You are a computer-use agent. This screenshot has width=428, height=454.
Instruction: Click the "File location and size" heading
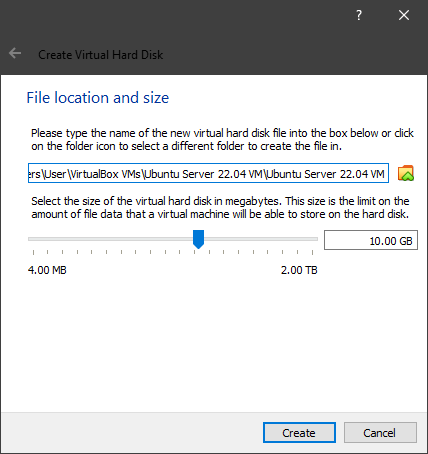coord(98,98)
